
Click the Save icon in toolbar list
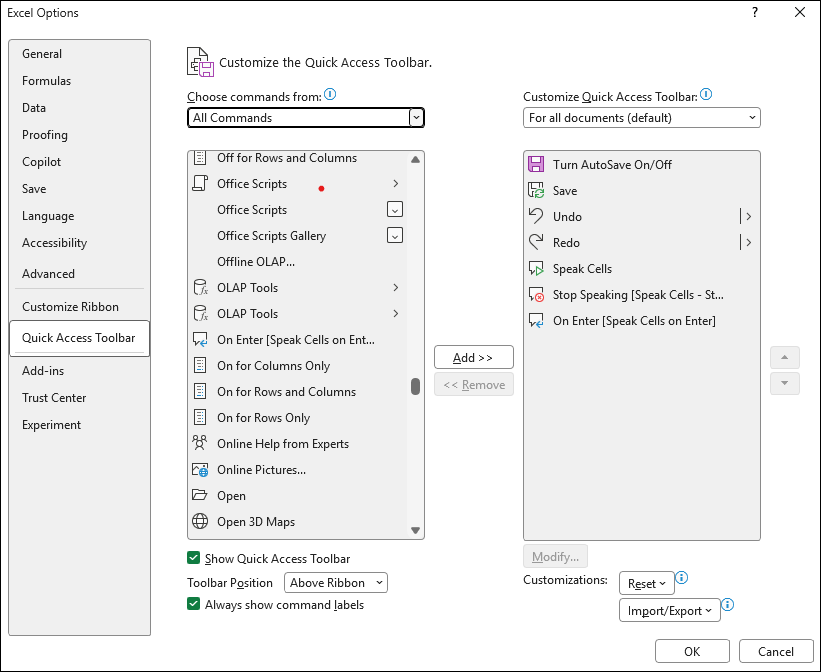pyautogui.click(x=536, y=191)
